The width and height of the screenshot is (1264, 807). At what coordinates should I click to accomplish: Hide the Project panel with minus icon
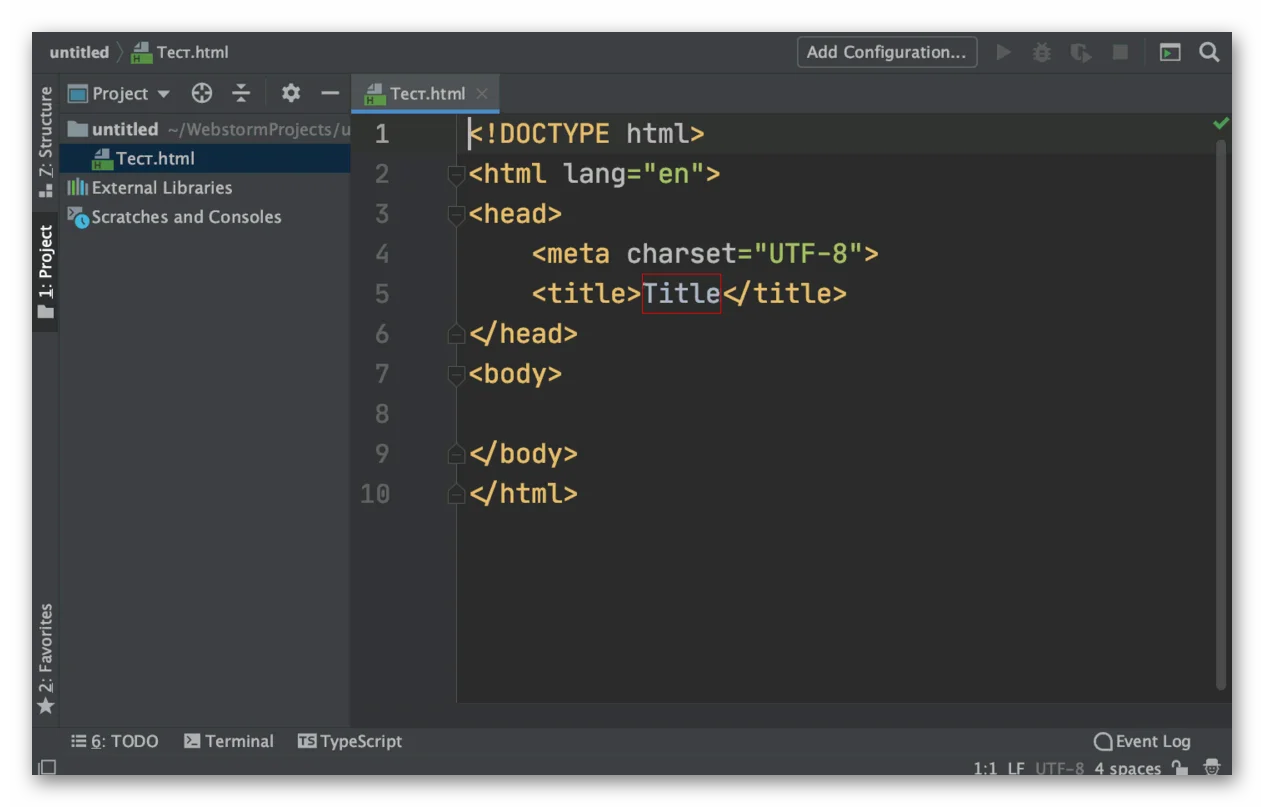click(330, 93)
